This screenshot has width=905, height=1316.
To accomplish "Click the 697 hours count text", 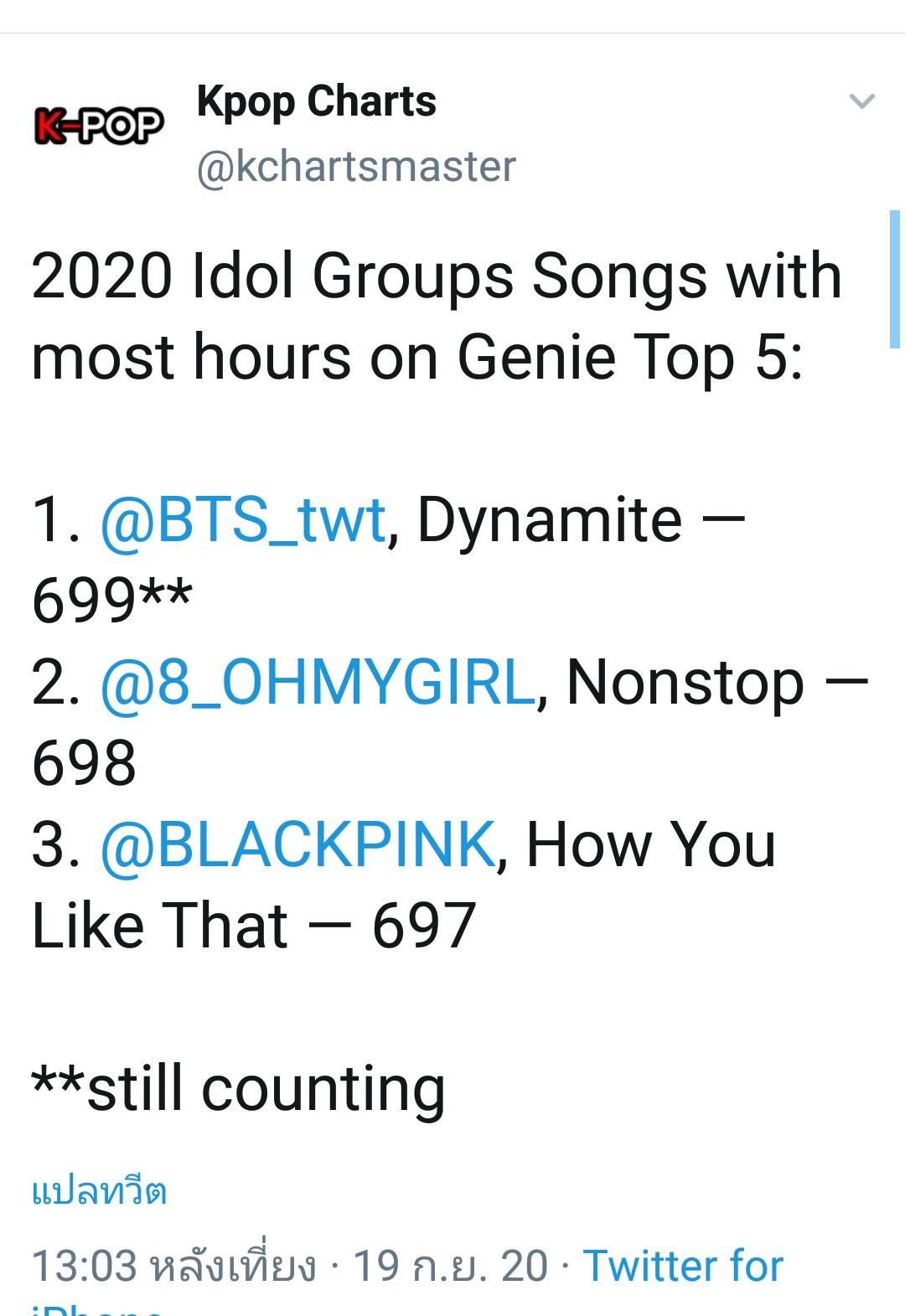I will click(424, 925).
